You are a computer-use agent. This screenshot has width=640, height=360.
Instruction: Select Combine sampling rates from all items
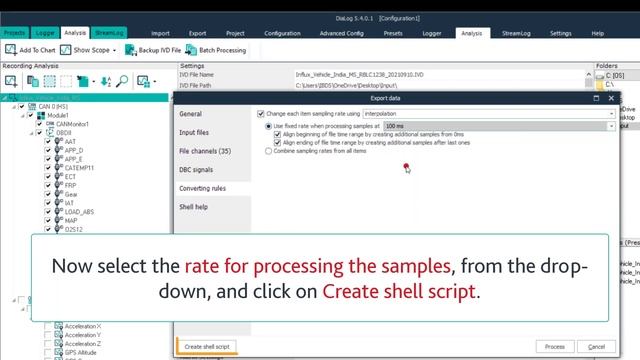click(x=268, y=151)
